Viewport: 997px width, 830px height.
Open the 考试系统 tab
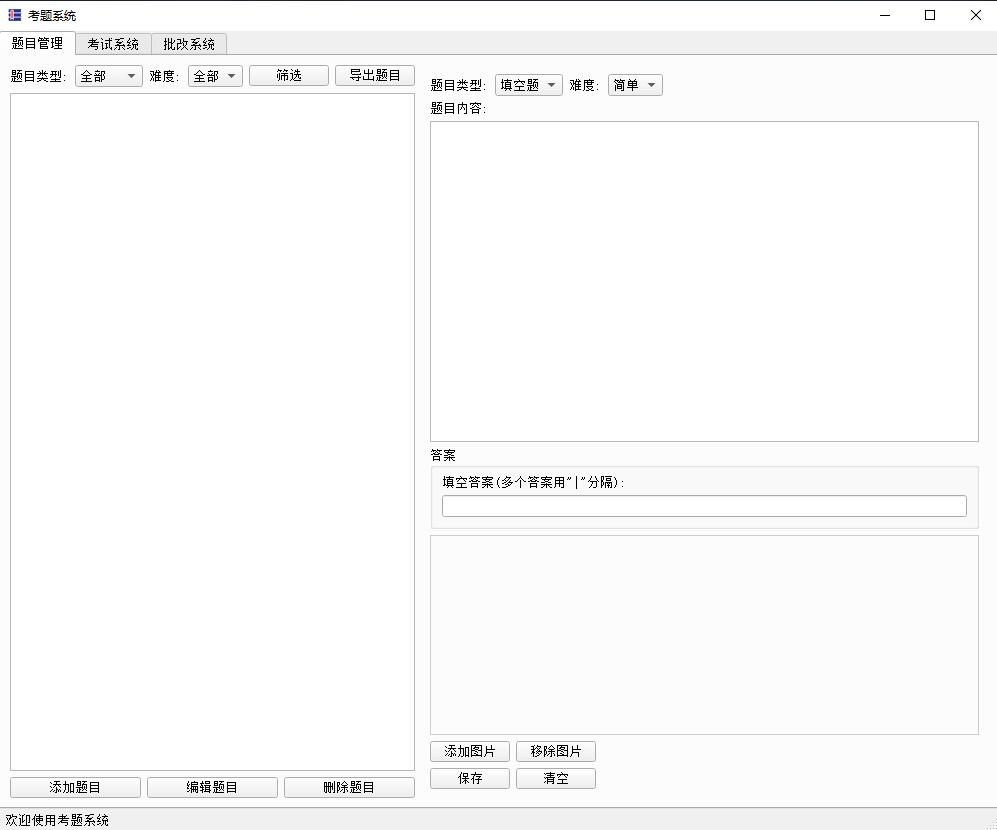113,44
